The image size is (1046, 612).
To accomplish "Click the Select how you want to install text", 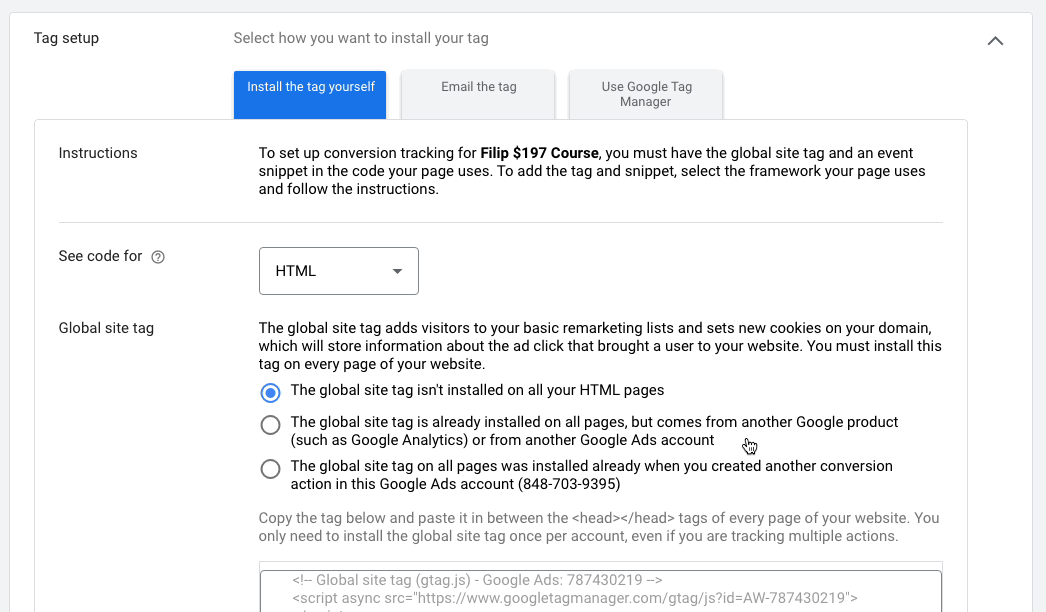I will [361, 39].
